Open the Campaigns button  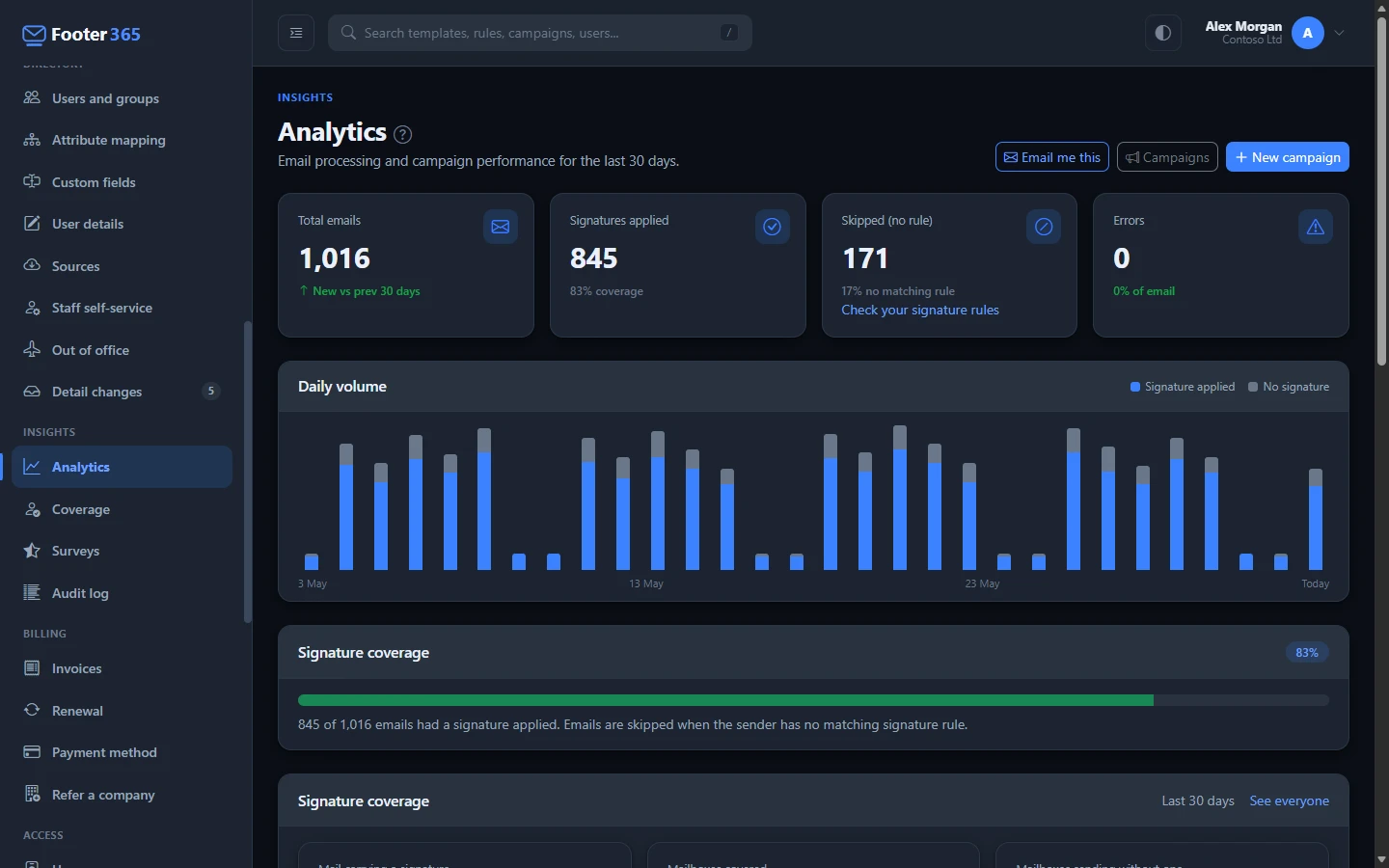1167,157
